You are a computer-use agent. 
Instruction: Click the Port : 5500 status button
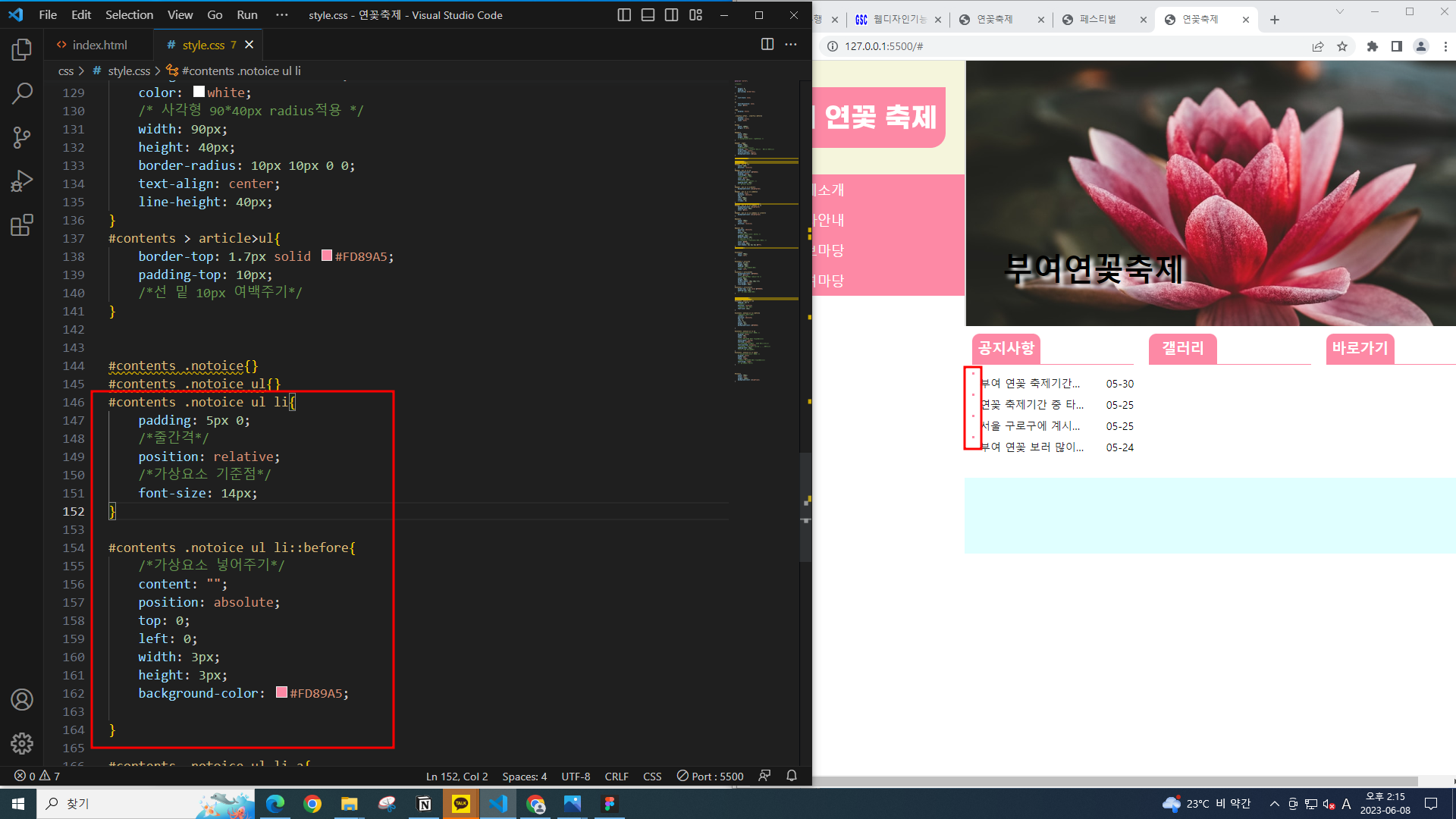tap(710, 777)
